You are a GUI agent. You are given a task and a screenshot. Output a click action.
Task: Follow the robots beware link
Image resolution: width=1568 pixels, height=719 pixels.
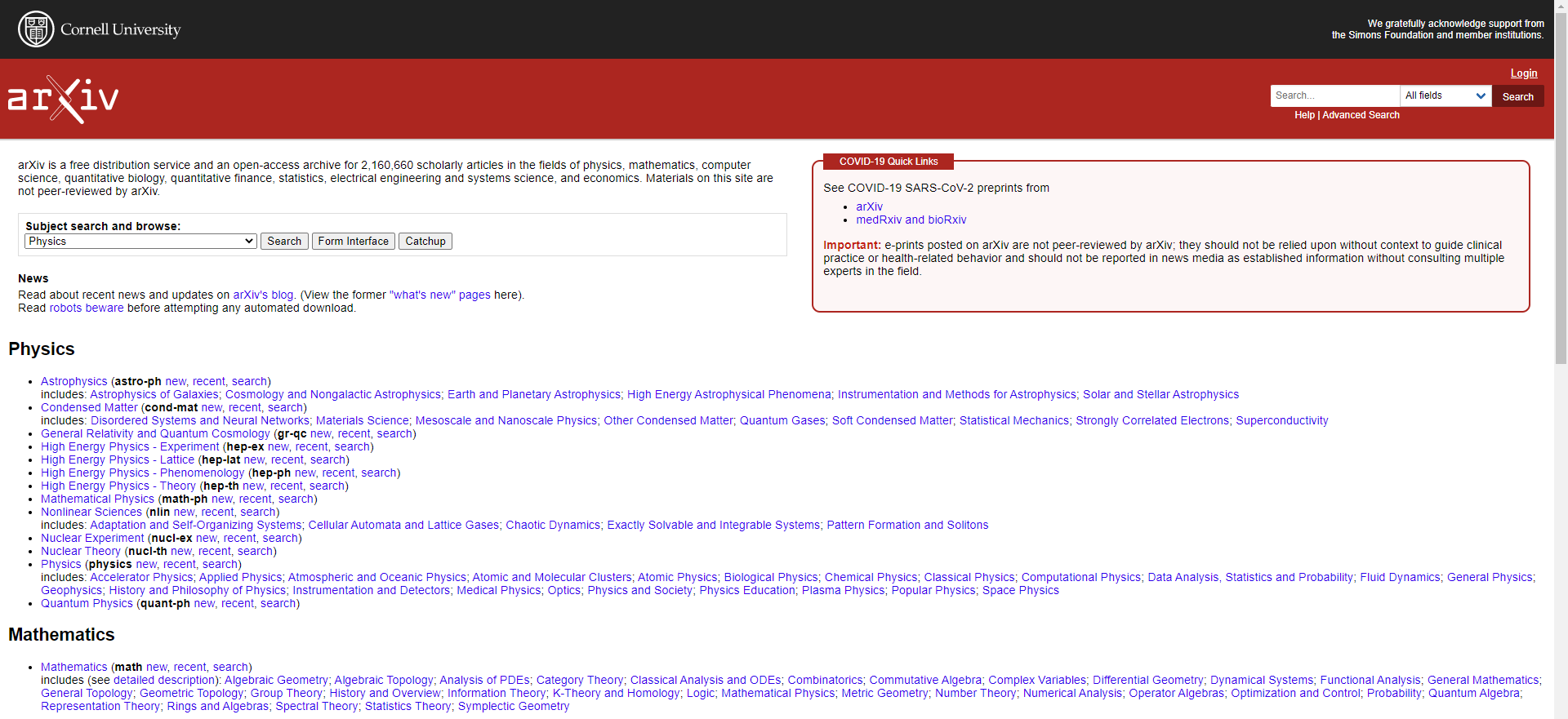[87, 308]
